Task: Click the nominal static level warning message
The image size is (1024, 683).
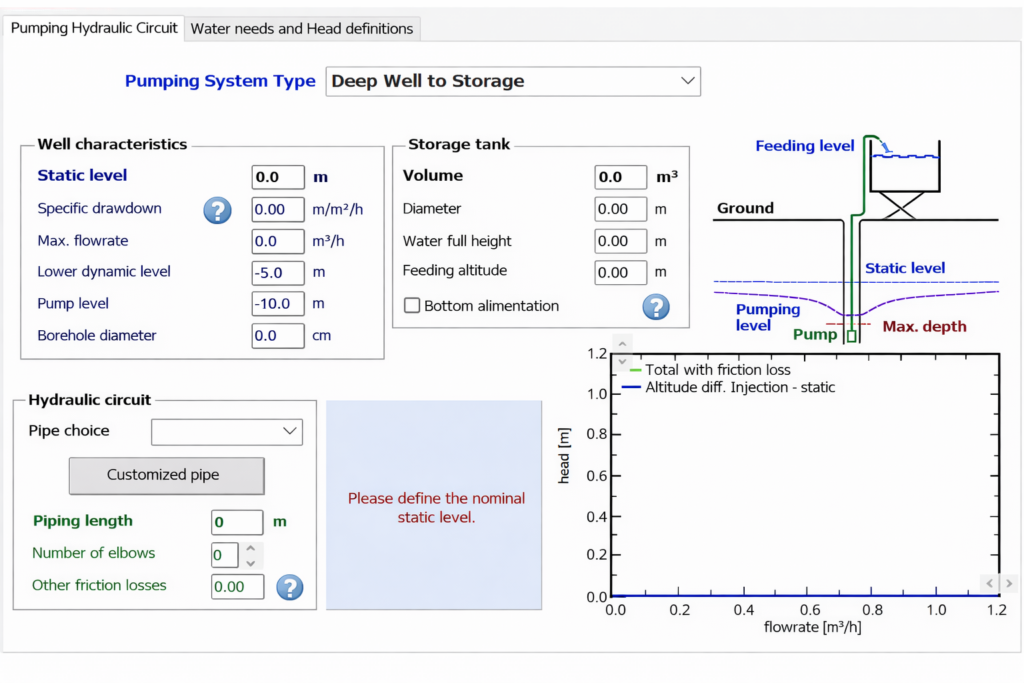Action: click(436, 507)
